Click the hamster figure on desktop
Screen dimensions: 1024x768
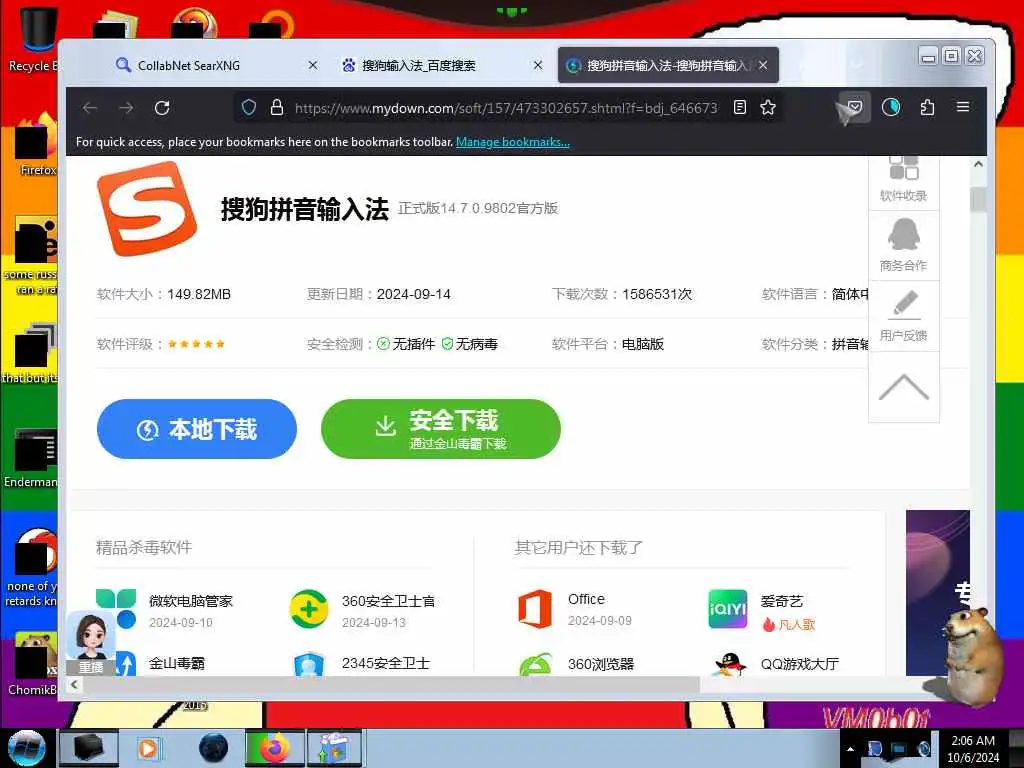972,656
